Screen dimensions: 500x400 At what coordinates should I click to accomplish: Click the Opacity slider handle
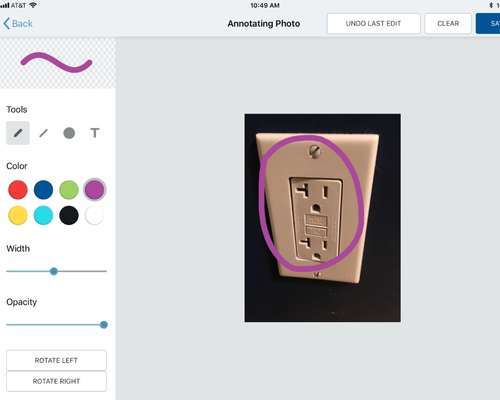point(104,325)
